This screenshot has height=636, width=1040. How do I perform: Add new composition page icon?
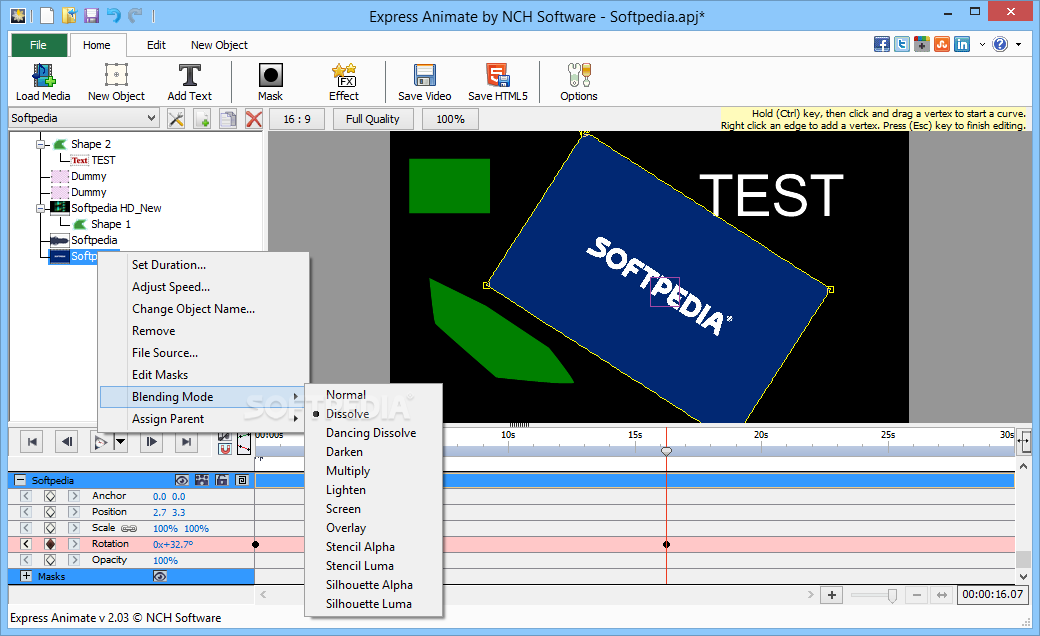coord(202,119)
